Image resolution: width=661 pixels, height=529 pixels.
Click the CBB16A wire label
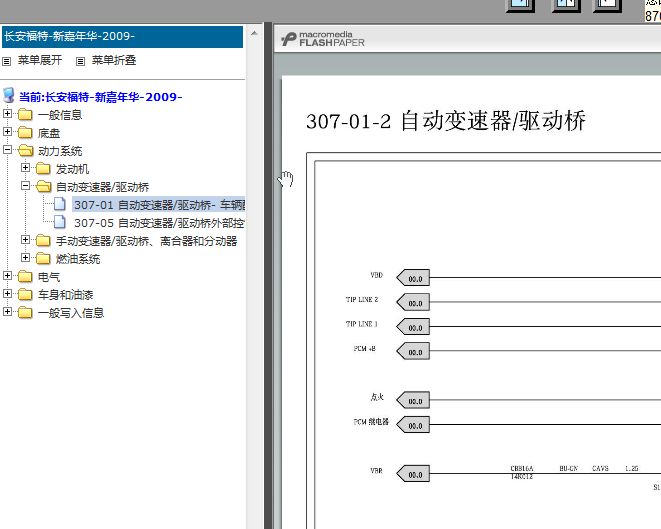click(x=522, y=469)
